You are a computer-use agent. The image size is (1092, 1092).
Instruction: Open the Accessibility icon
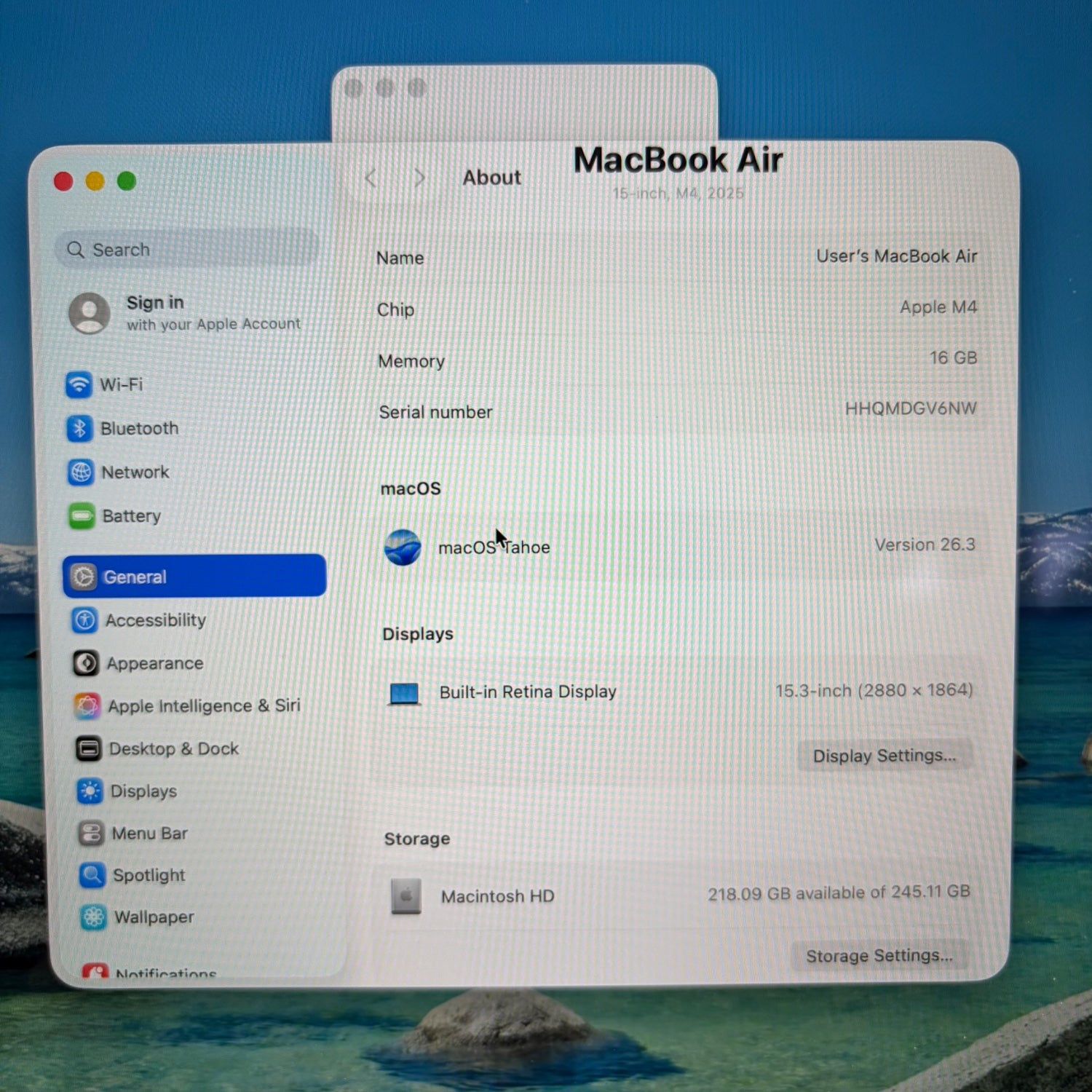coord(85,620)
